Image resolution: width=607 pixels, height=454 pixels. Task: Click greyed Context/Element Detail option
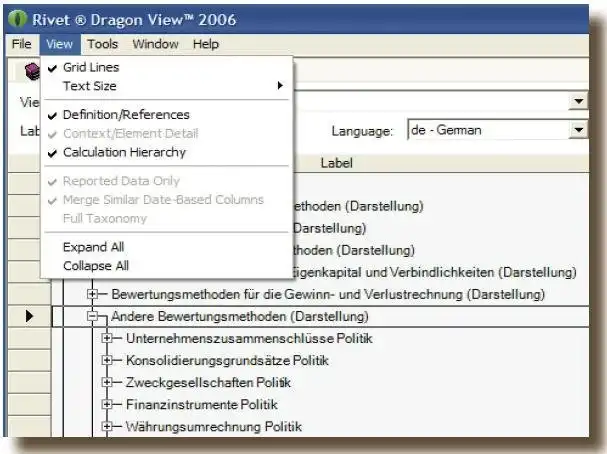pos(166,134)
